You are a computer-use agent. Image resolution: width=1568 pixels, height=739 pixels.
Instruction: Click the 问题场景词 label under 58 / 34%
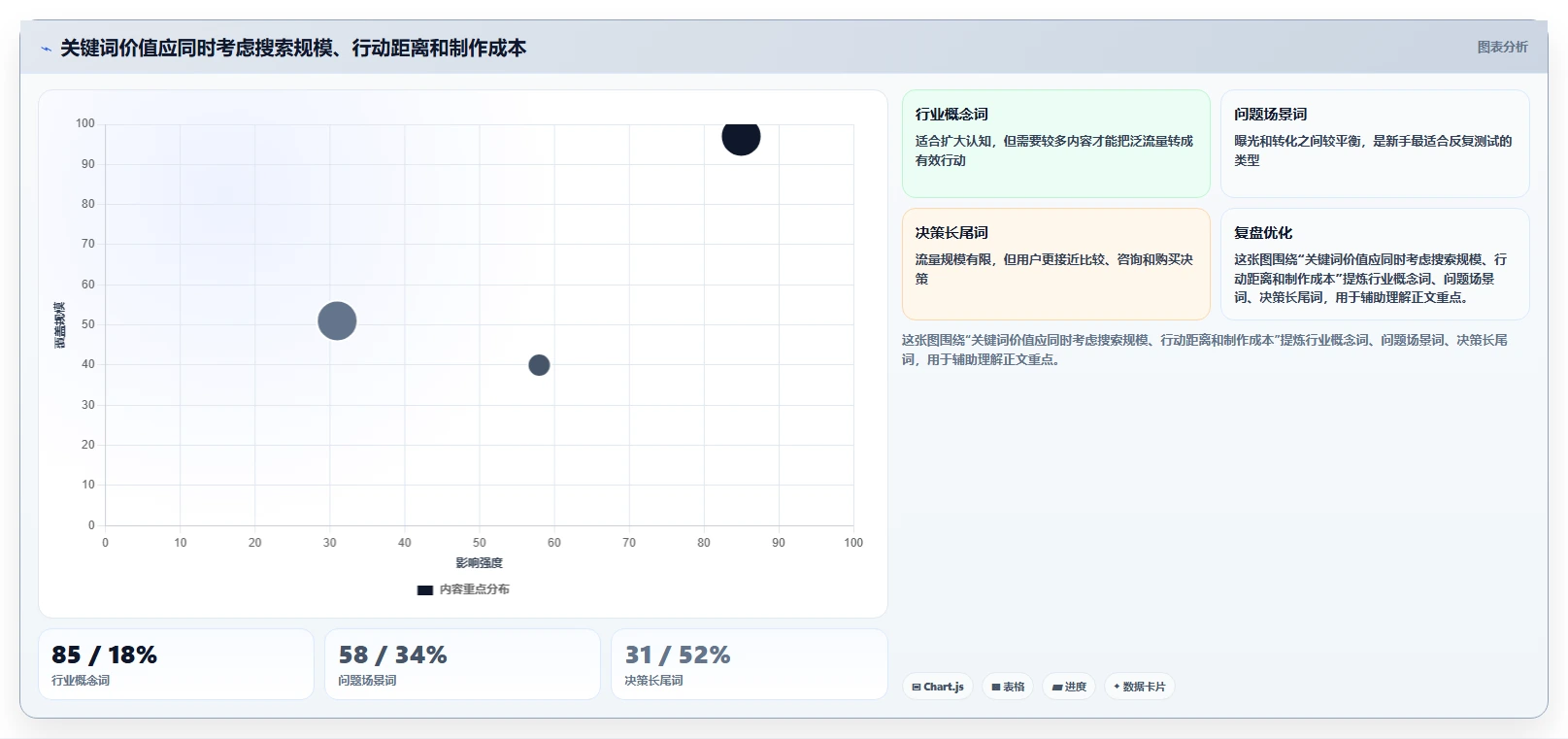(x=367, y=681)
